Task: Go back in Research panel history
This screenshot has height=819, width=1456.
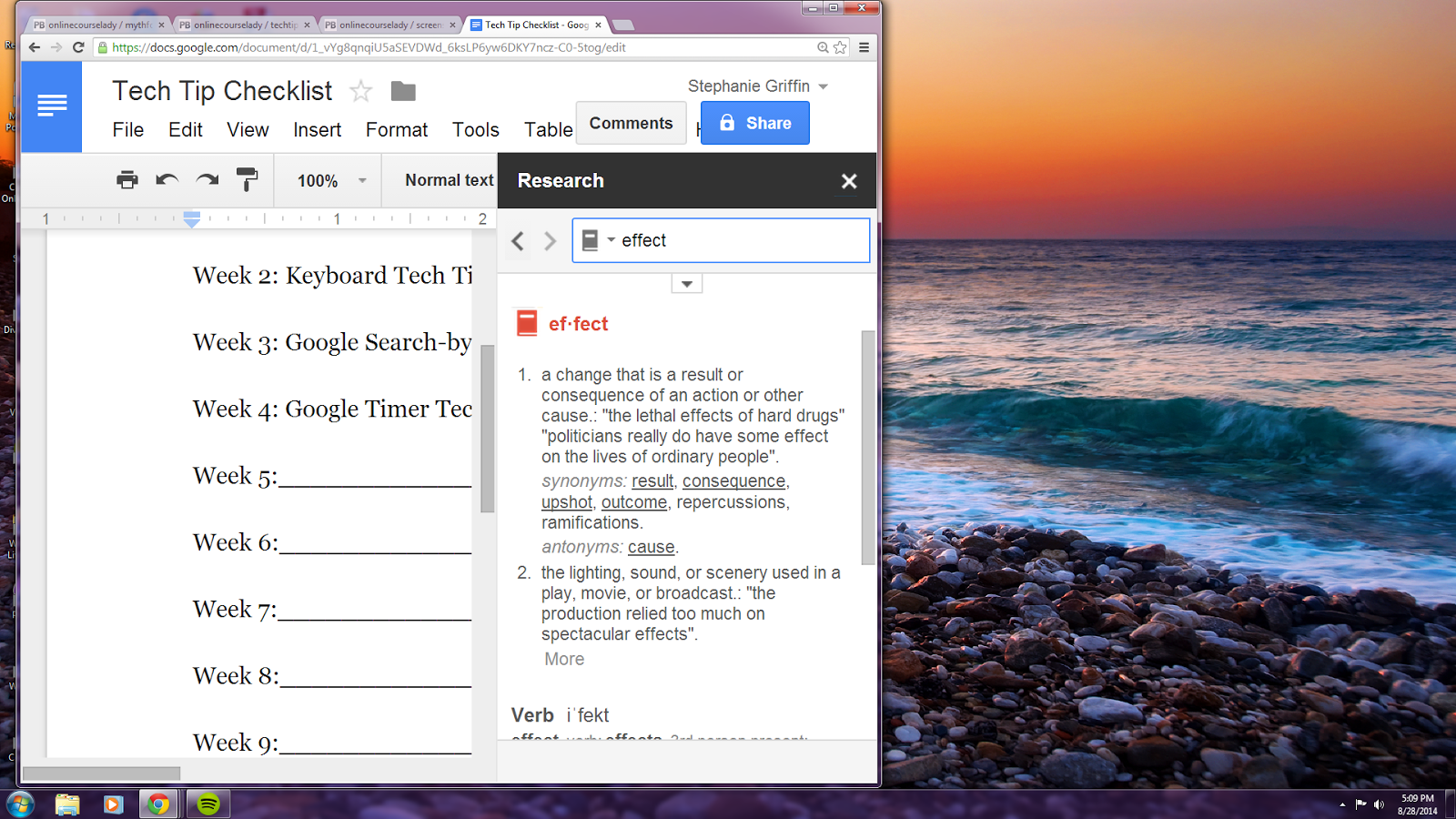Action: [x=518, y=241]
